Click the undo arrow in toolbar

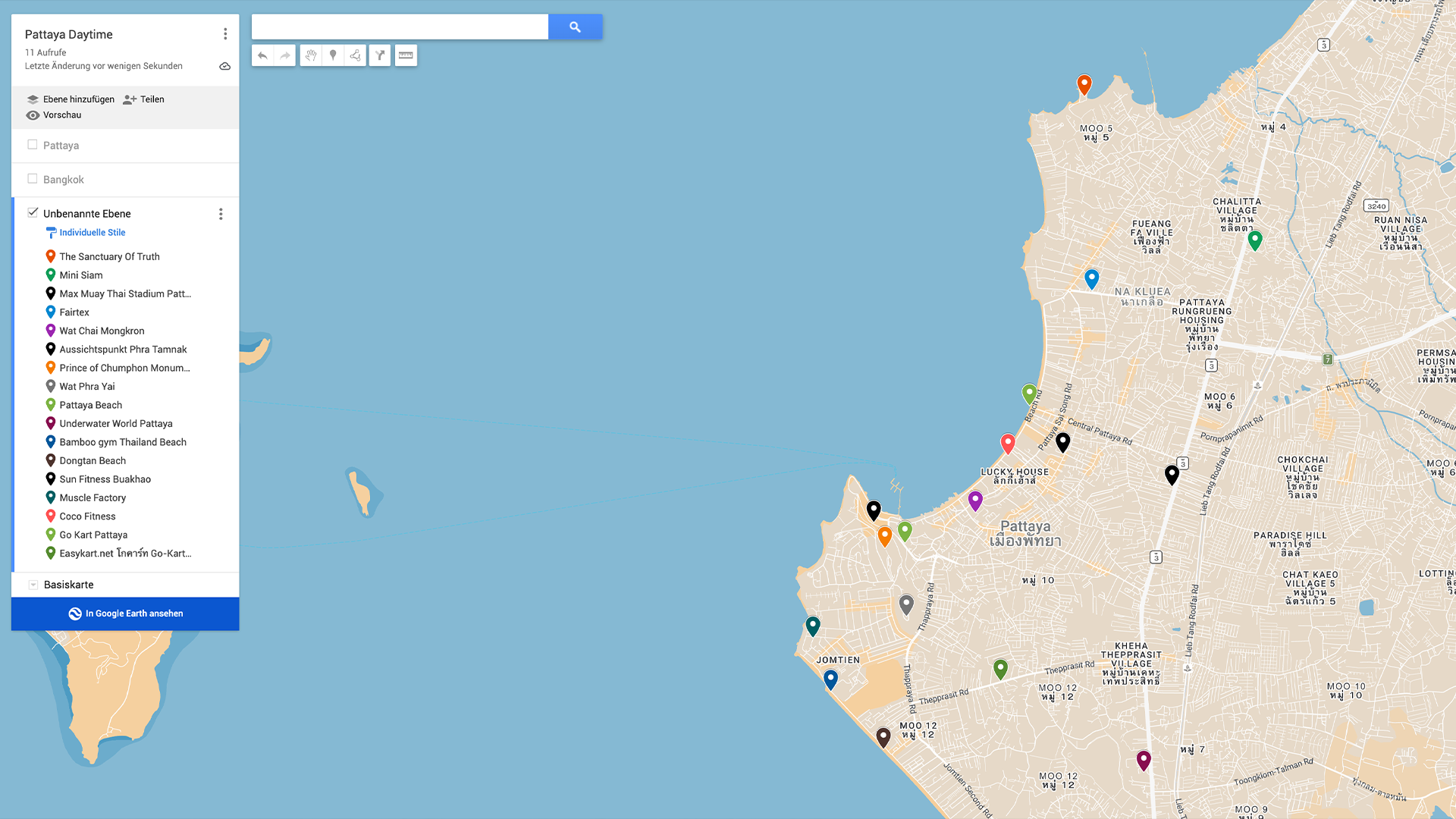pyautogui.click(x=262, y=55)
